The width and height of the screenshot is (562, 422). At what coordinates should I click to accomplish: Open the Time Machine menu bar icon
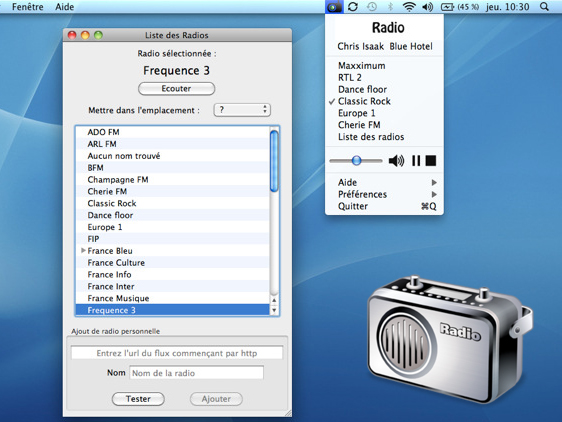point(372,6)
